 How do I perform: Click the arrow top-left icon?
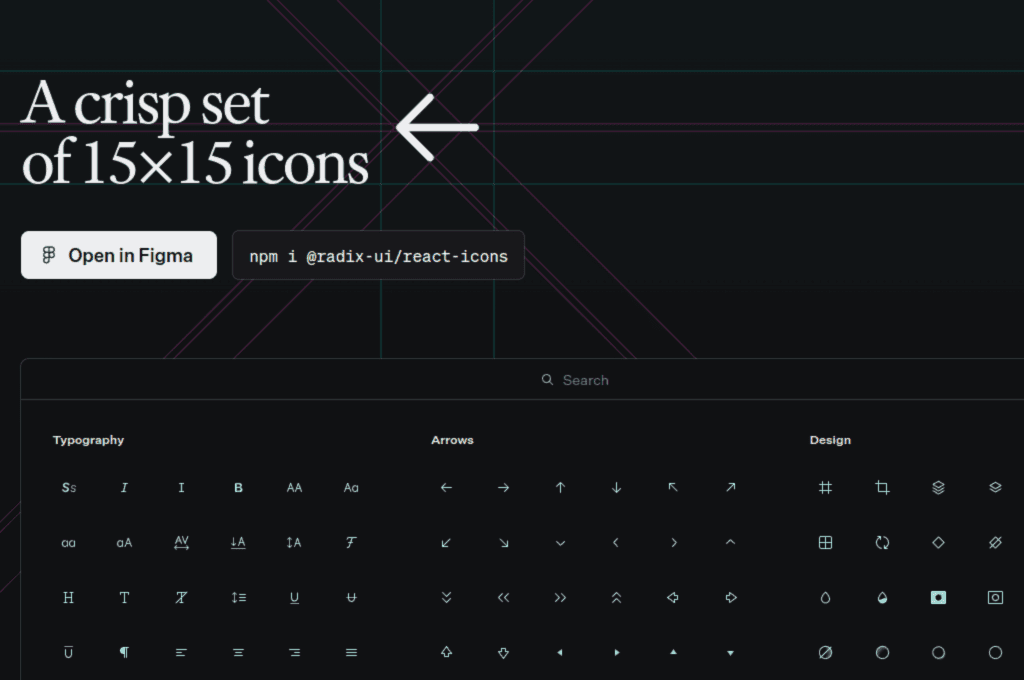point(673,487)
